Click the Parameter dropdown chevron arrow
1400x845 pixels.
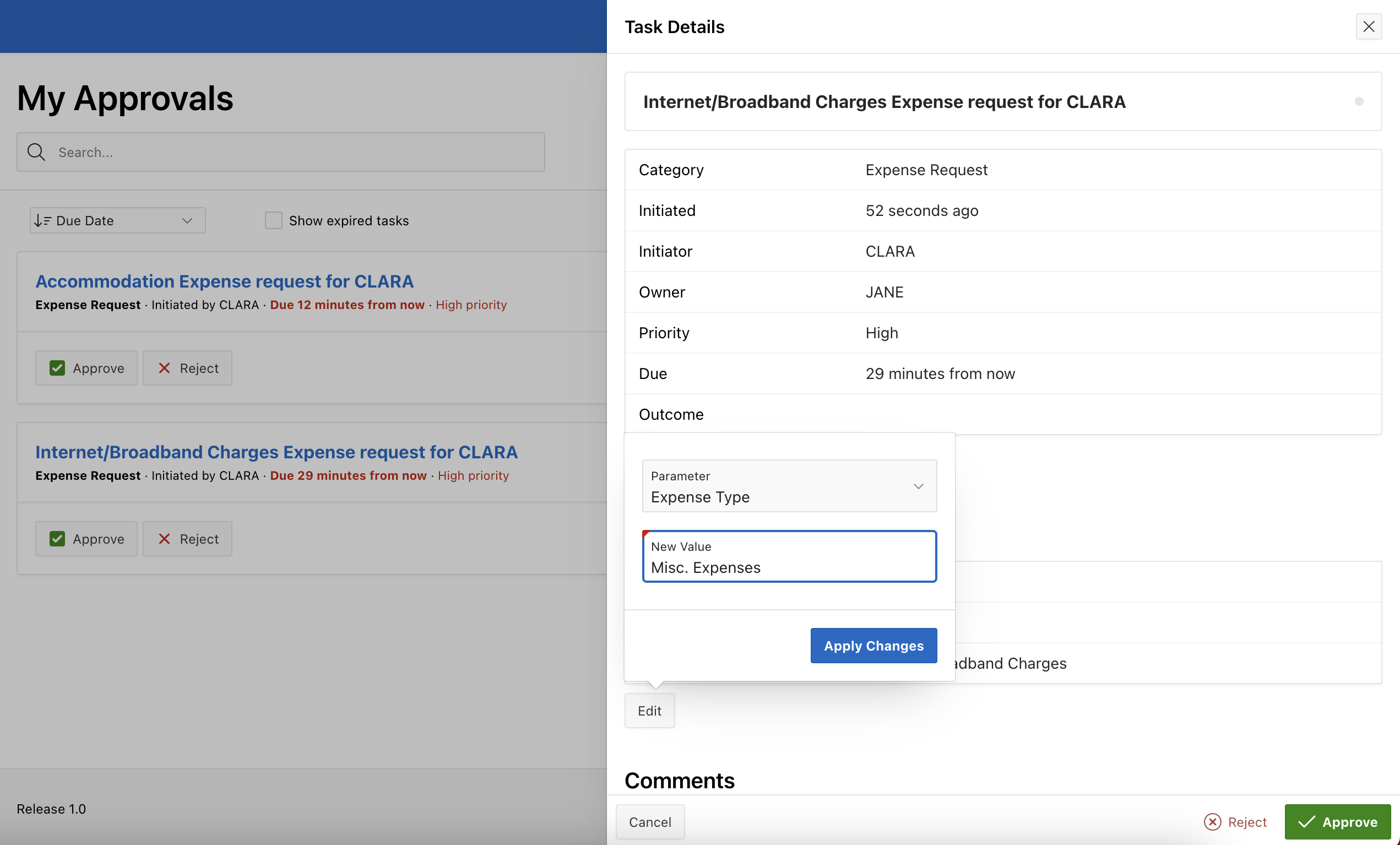pyautogui.click(x=918, y=486)
